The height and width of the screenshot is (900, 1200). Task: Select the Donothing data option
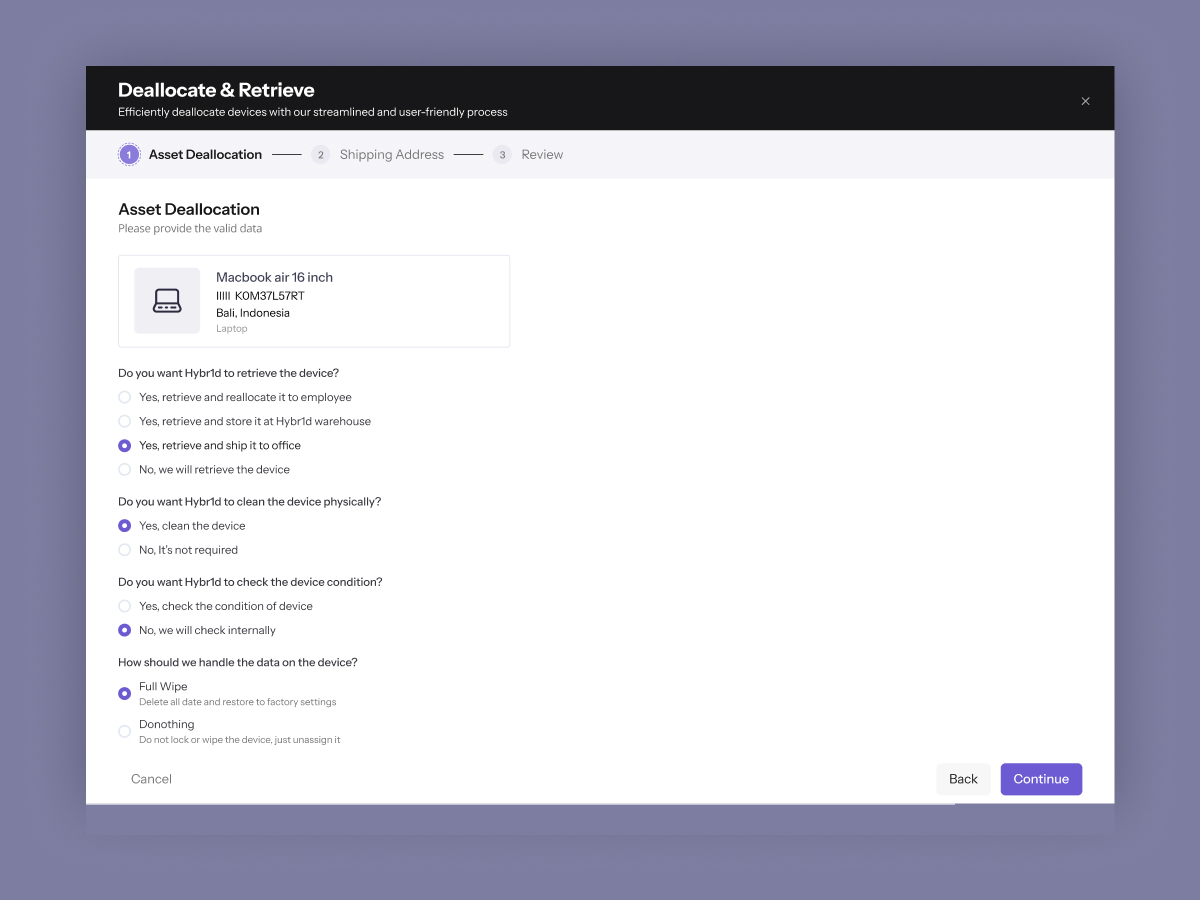pos(125,731)
